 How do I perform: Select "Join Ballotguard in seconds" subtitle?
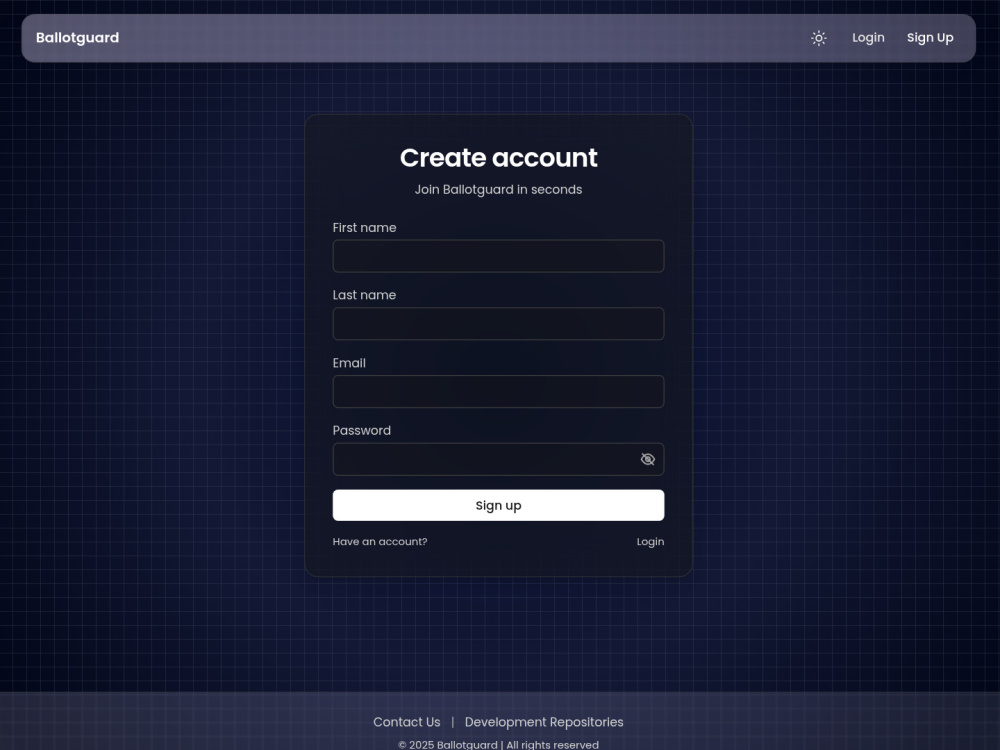(498, 189)
